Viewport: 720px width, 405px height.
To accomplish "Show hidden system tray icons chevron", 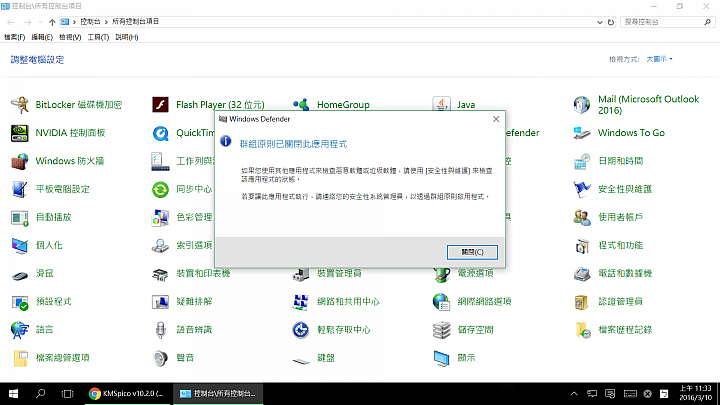I will click(574, 394).
